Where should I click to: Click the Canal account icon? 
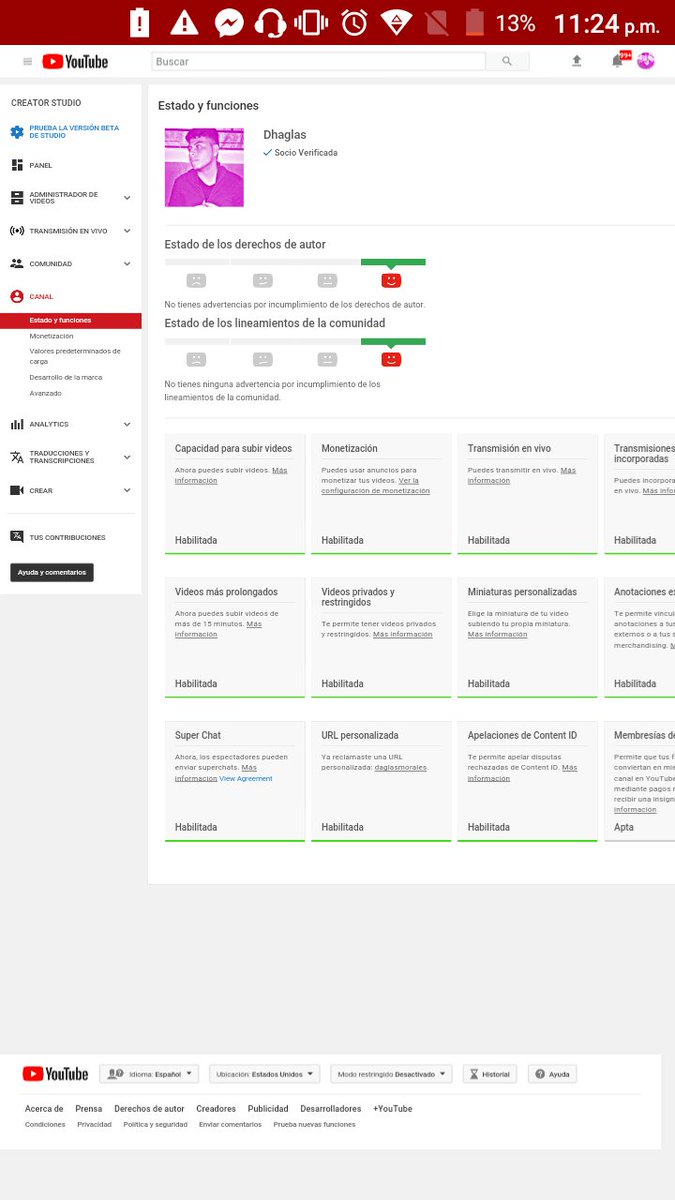tap(17, 297)
